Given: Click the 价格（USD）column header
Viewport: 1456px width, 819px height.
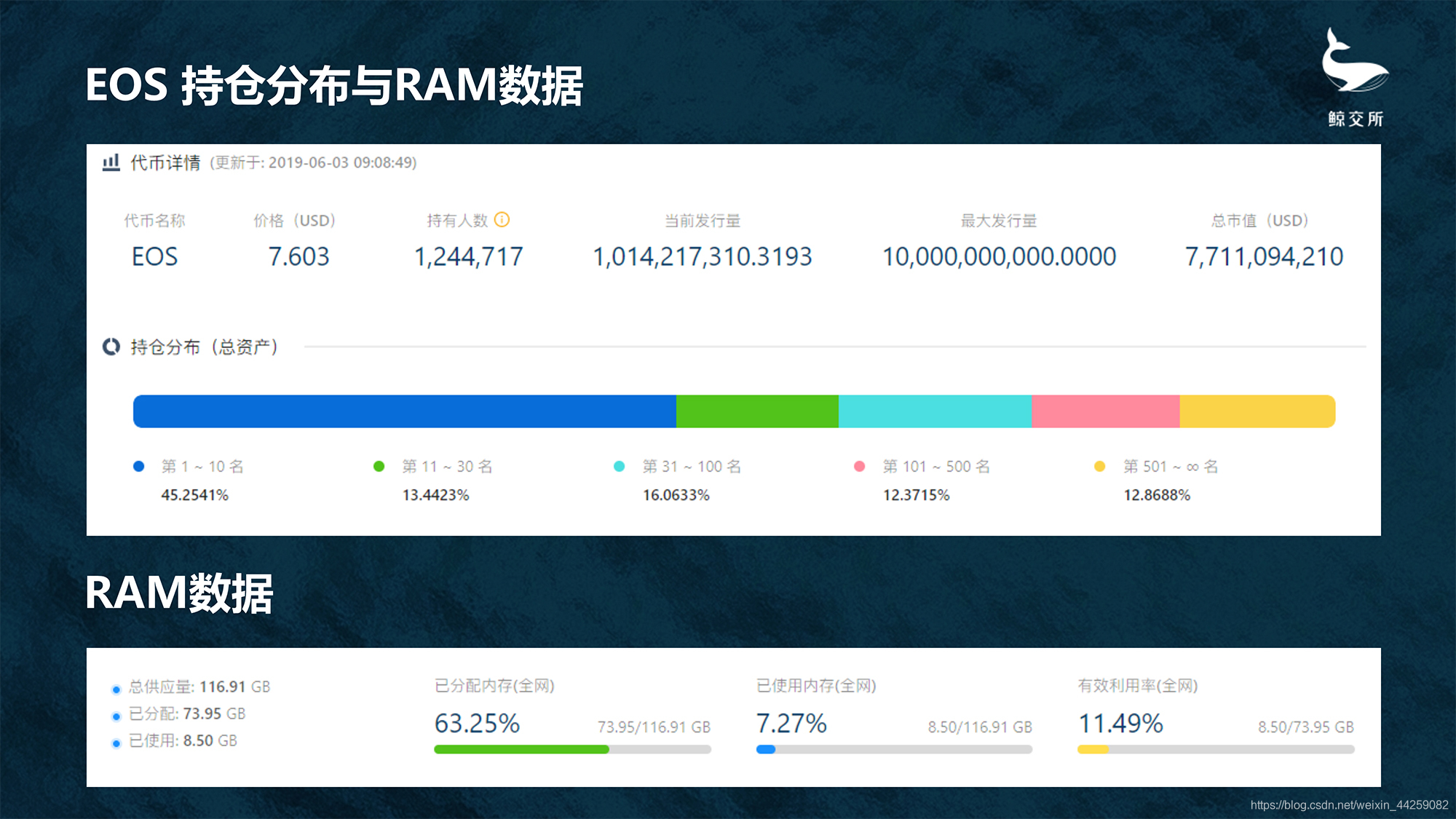Looking at the screenshot, I should tap(294, 221).
